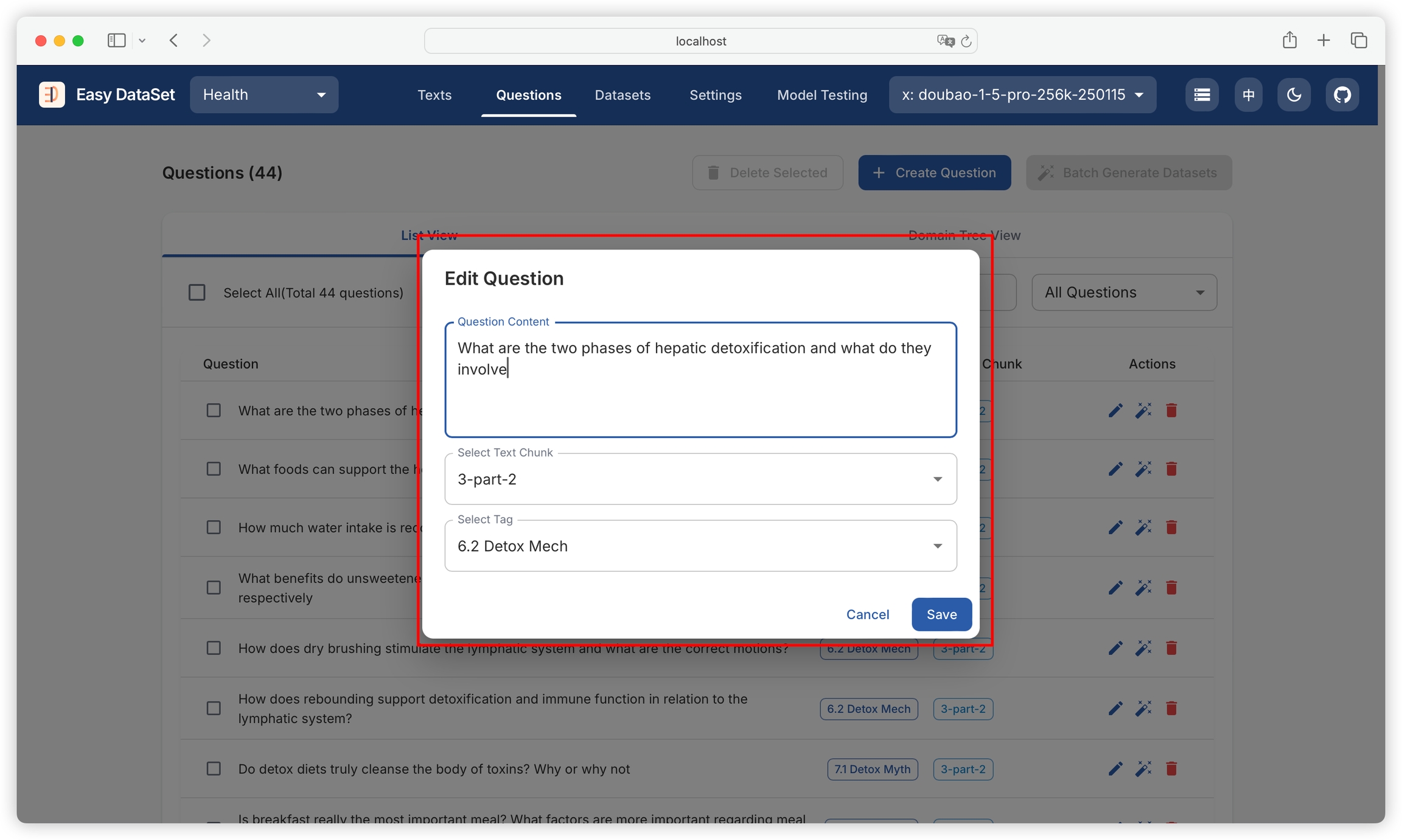This screenshot has width=1402, height=840.
Task: Click the Safari share icon
Action: (1289, 41)
